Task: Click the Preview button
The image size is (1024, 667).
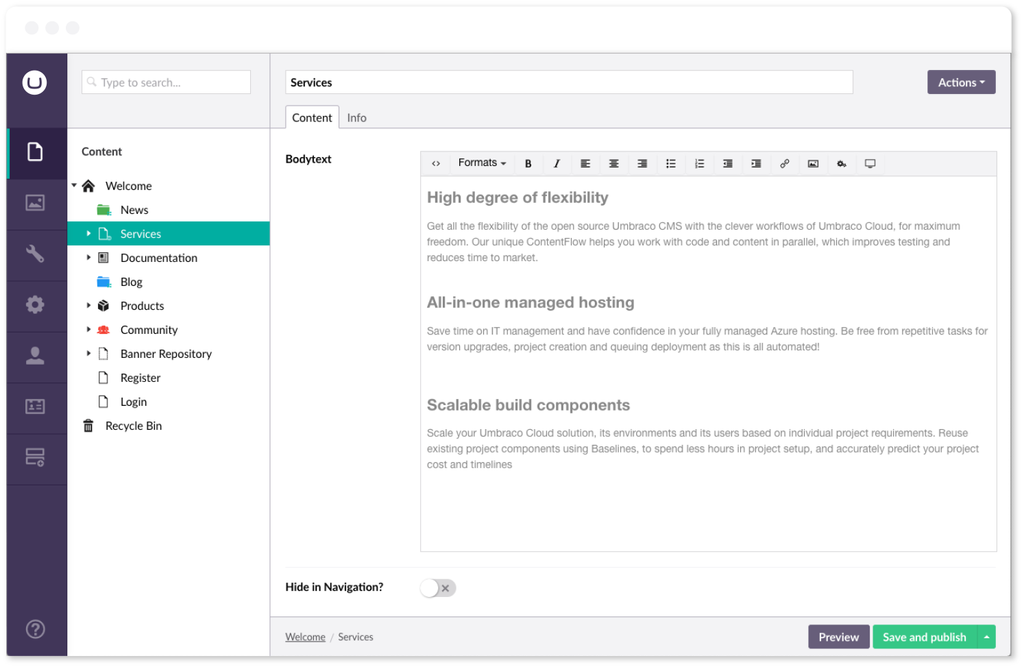Action: (838, 637)
